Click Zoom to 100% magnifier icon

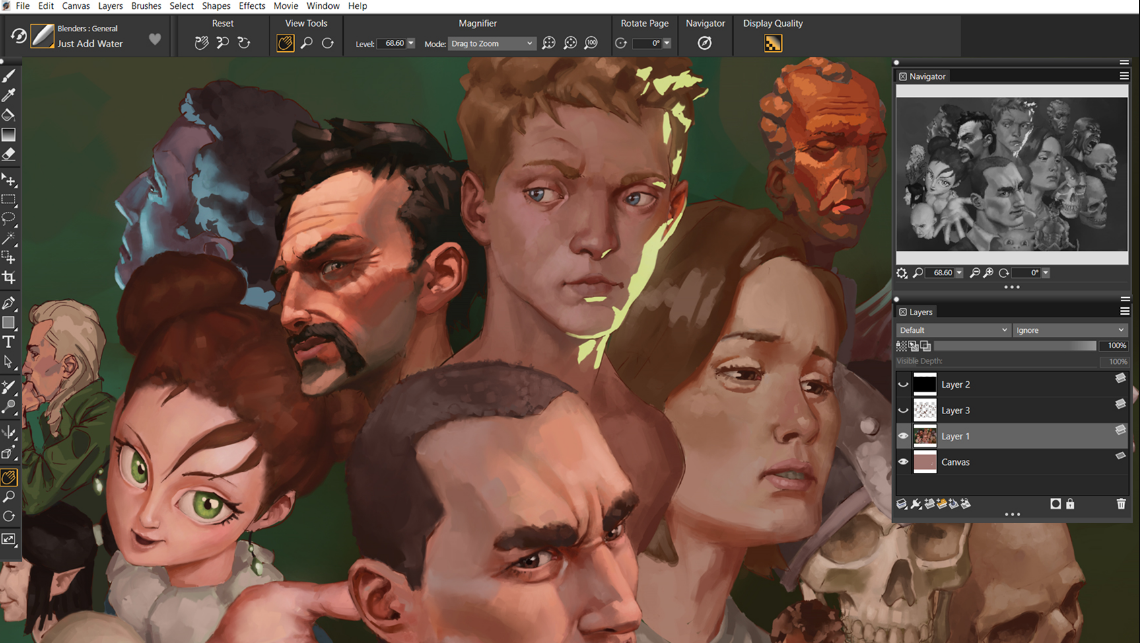point(591,43)
